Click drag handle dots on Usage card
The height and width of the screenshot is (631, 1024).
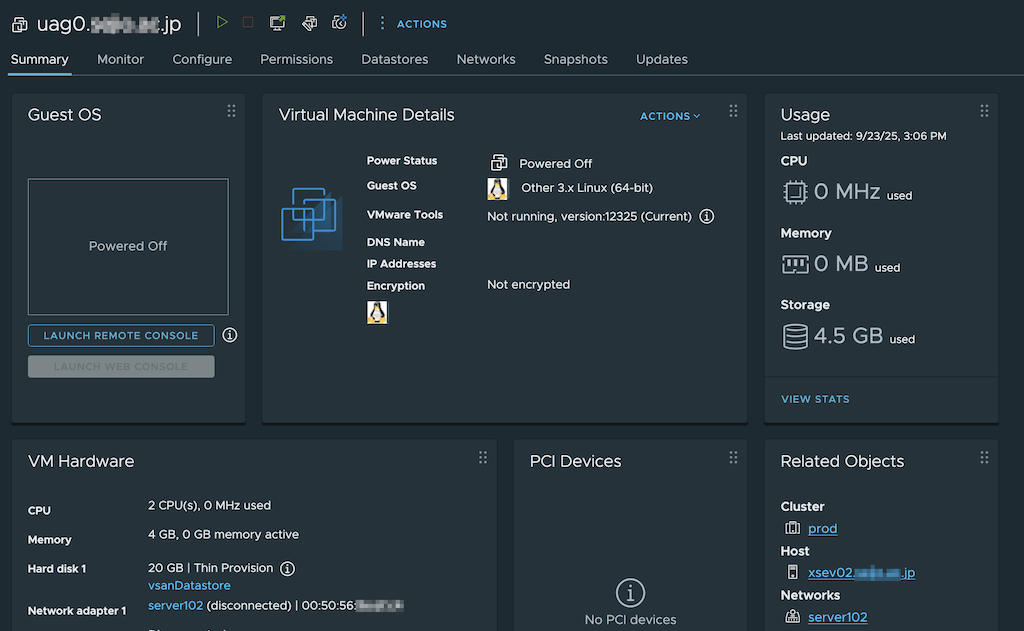[x=984, y=111]
